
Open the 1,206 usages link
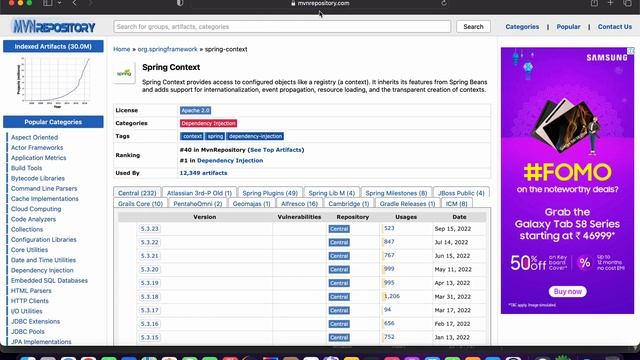[391, 296]
